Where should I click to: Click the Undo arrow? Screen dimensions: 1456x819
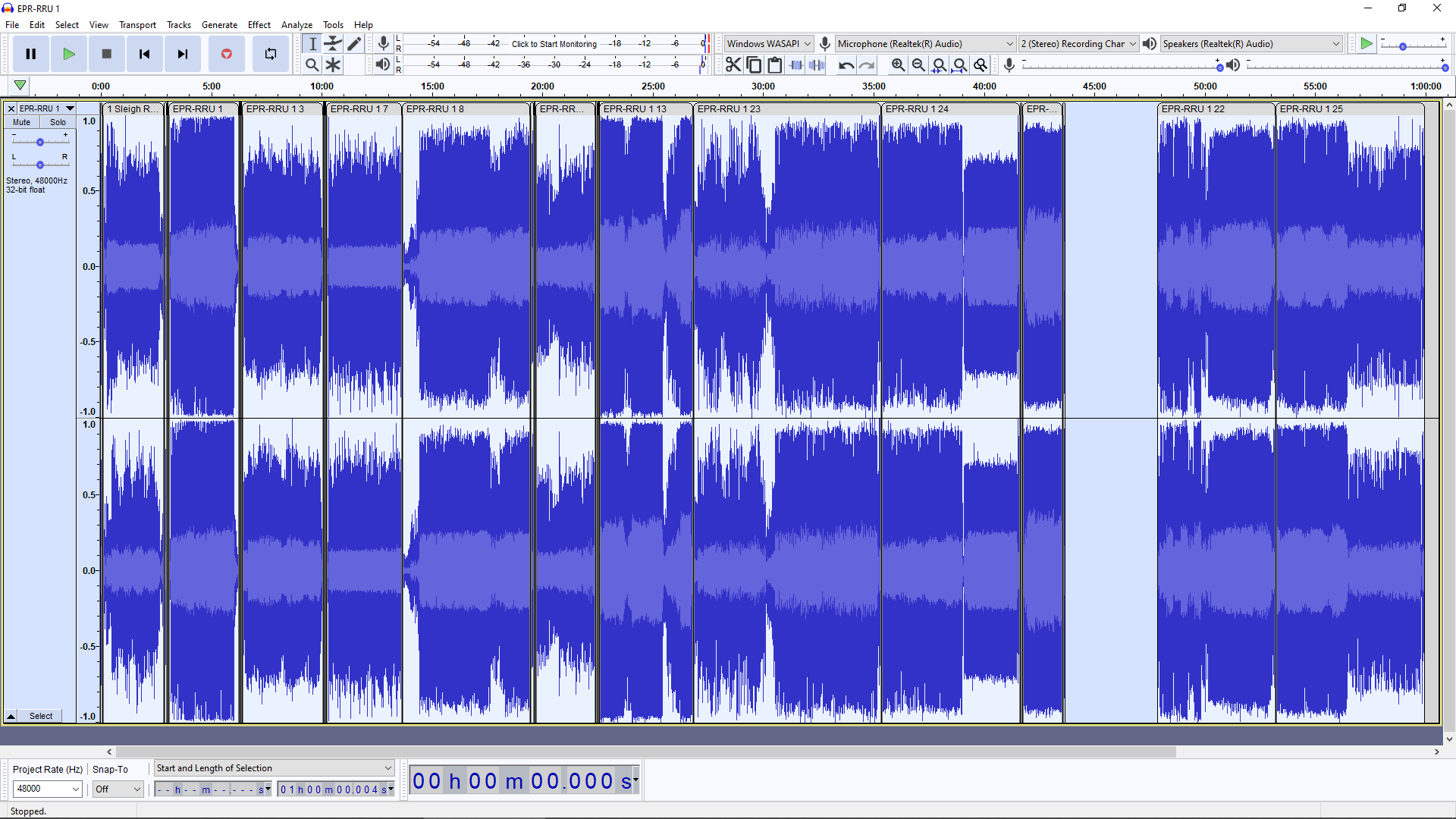(x=846, y=65)
